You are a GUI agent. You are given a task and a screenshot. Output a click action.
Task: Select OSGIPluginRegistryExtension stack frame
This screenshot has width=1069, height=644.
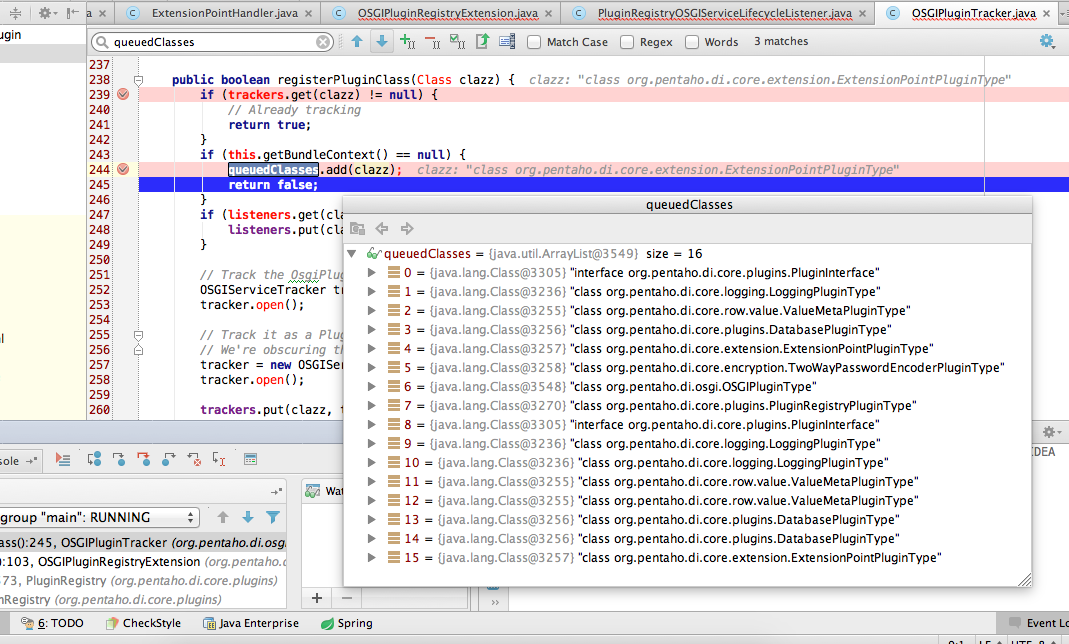[143, 562]
